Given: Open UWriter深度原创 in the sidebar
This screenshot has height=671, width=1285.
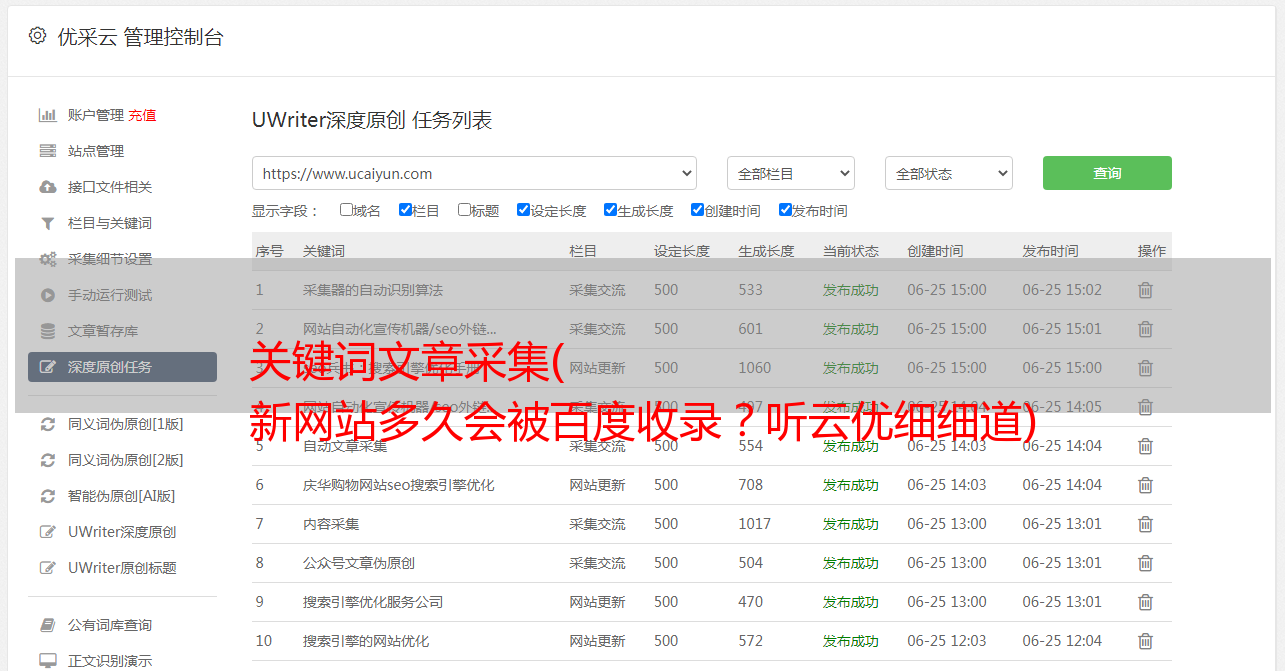Looking at the screenshot, I should 121,532.
